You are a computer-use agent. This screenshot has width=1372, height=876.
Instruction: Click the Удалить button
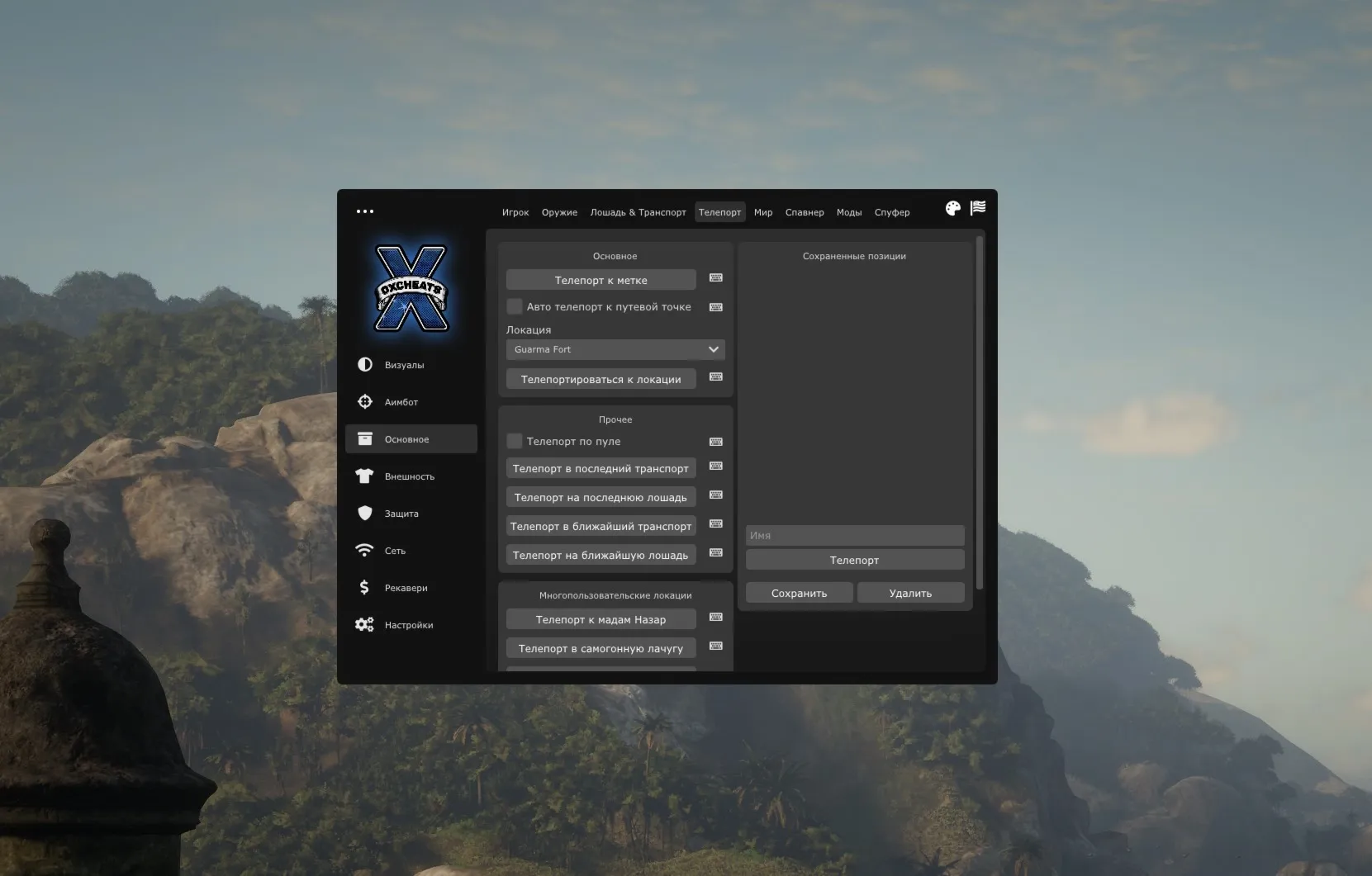pos(910,593)
